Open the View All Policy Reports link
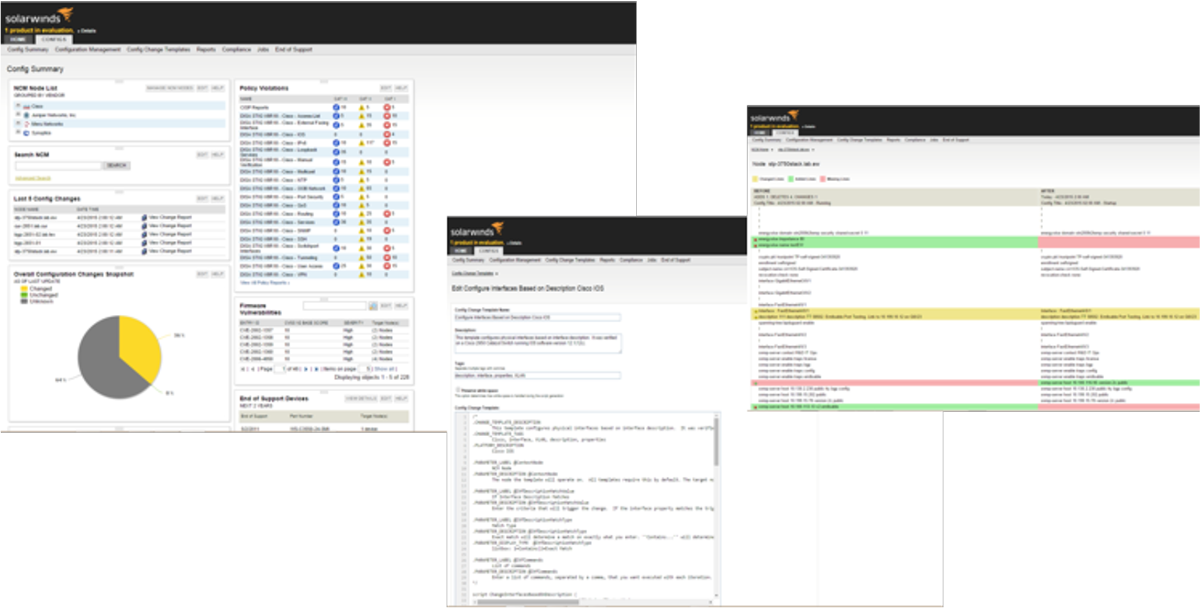Image resolution: width=1200 pixels, height=610 pixels. tap(264, 283)
